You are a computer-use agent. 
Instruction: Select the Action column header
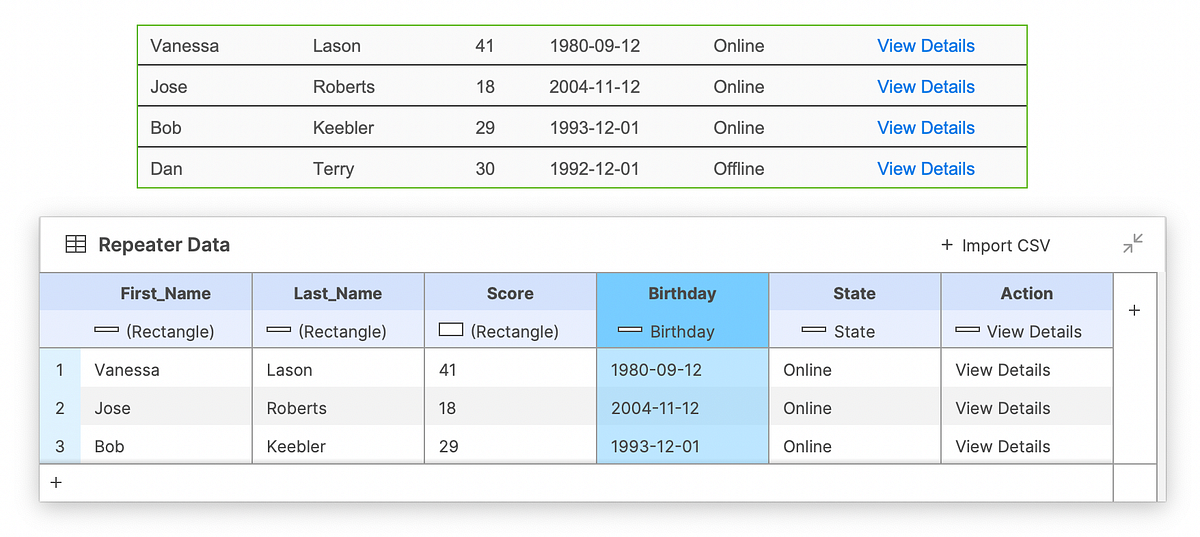tap(1026, 293)
